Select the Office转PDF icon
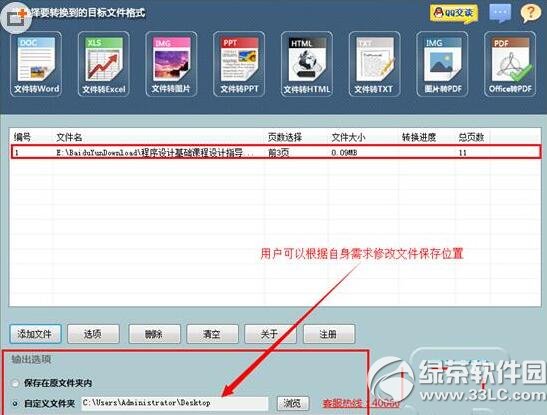Image resolution: width=547 pixels, height=415 pixels. (x=510, y=64)
